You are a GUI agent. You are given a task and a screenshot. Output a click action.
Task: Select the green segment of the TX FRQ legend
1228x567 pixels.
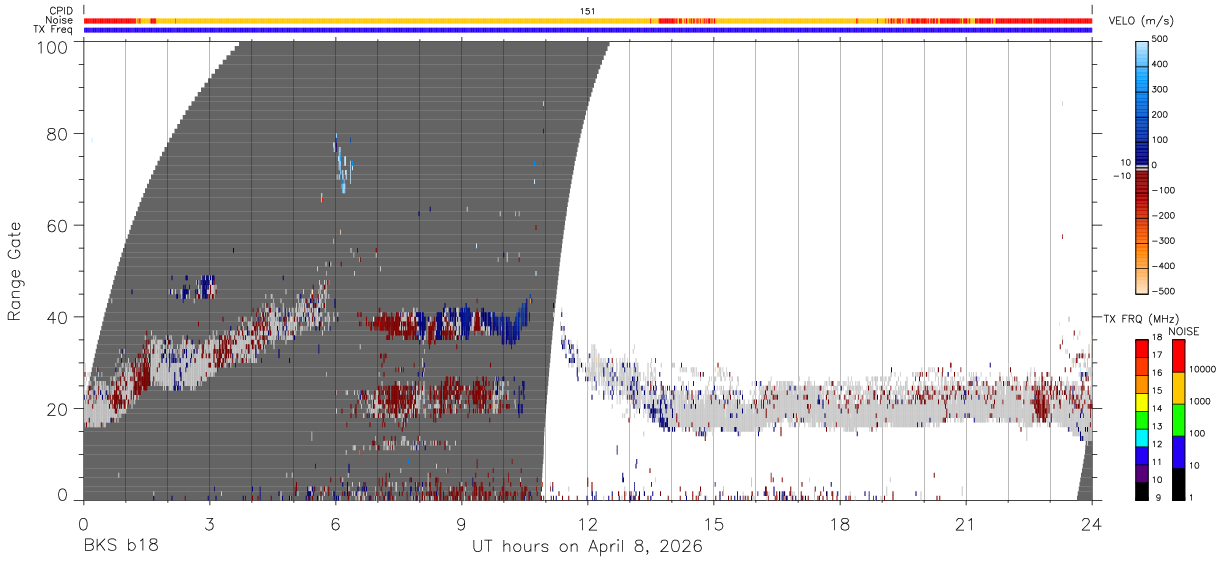(x=1142, y=420)
